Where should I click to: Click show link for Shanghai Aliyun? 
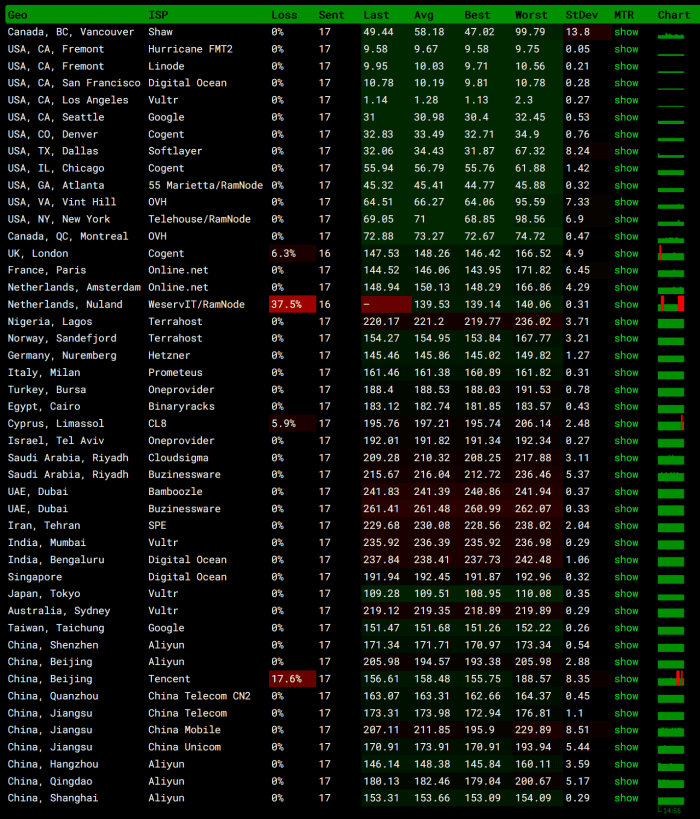pyautogui.click(x=626, y=798)
